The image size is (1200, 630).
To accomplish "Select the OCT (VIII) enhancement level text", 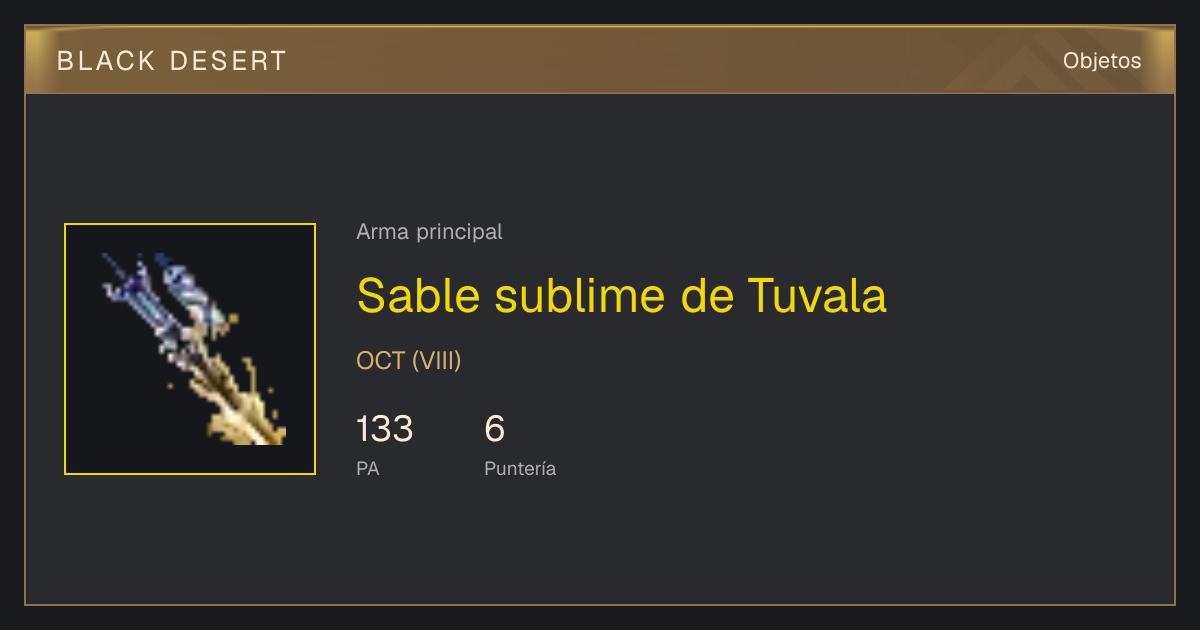I will (x=409, y=361).
